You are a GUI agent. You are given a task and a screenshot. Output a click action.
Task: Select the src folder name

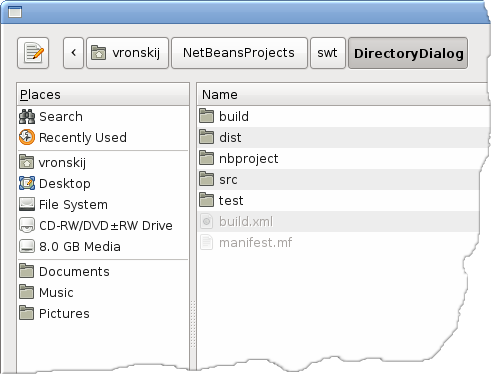pyautogui.click(x=228, y=180)
